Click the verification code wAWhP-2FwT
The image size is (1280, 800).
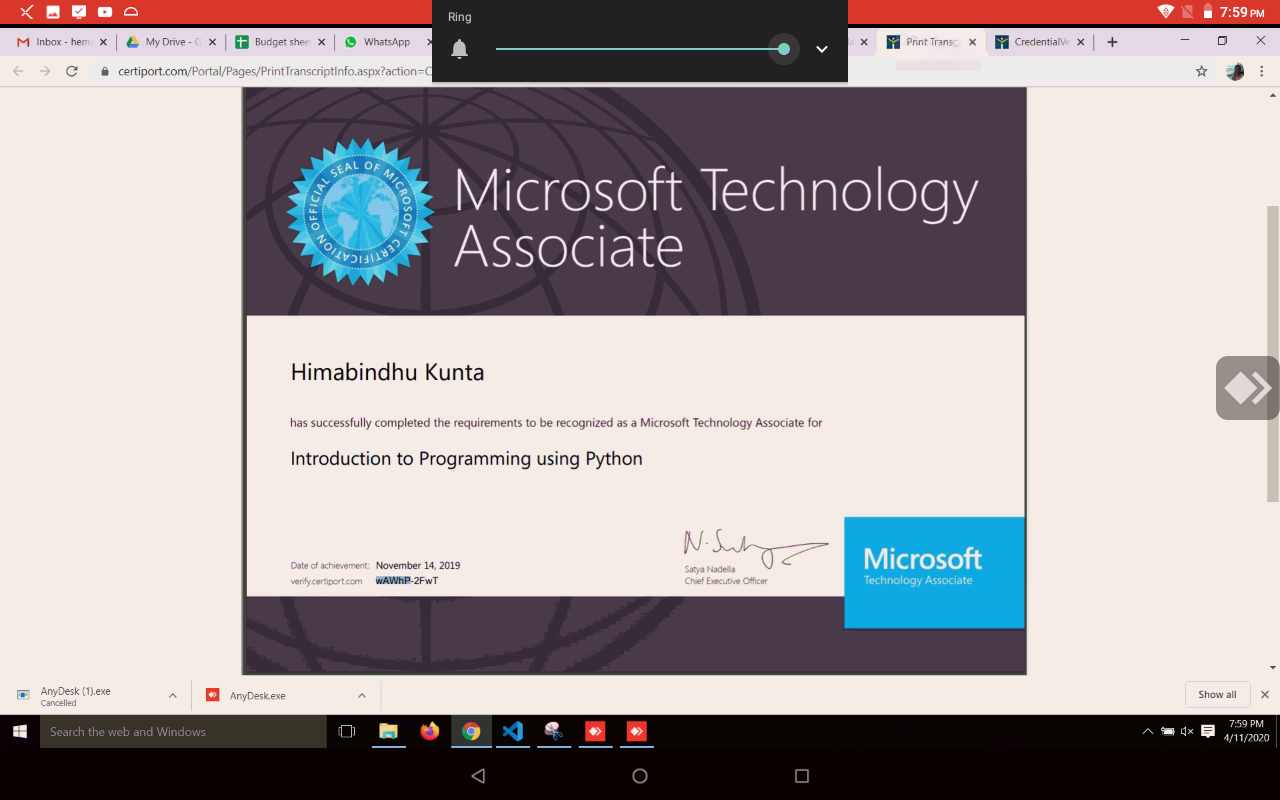(407, 580)
